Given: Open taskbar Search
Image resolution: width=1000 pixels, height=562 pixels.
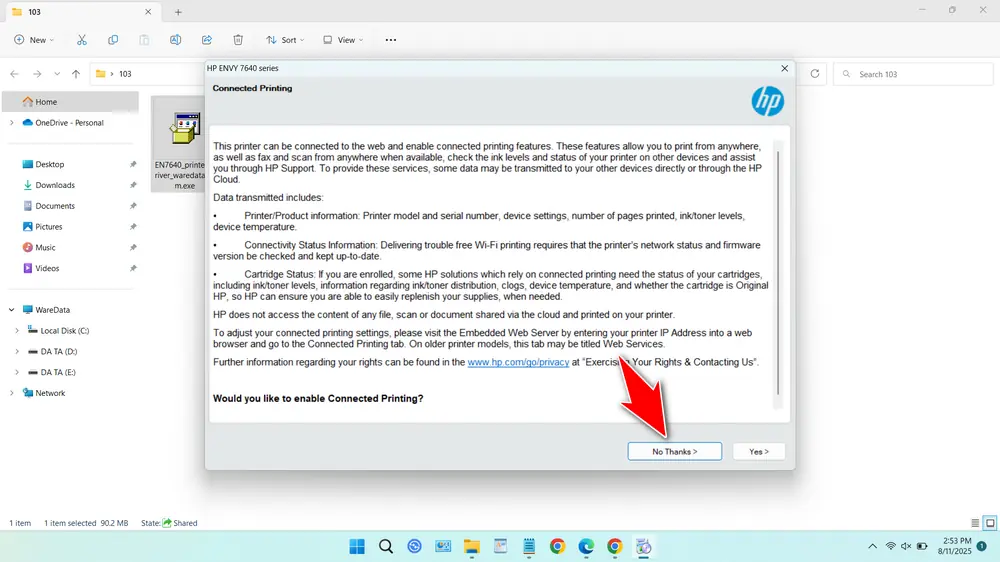Looking at the screenshot, I should coord(386,547).
